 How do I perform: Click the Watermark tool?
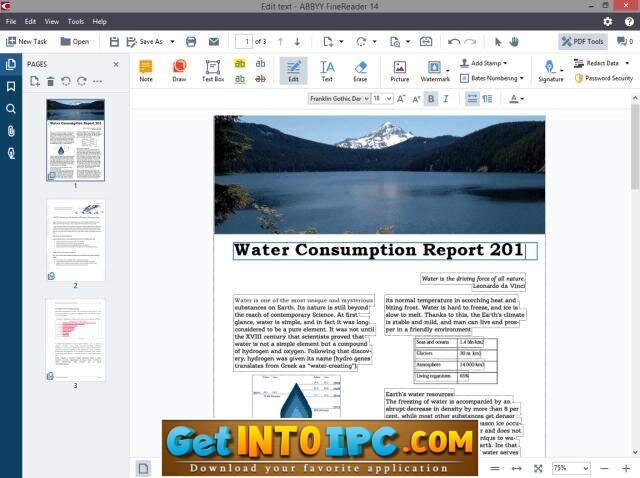click(435, 71)
